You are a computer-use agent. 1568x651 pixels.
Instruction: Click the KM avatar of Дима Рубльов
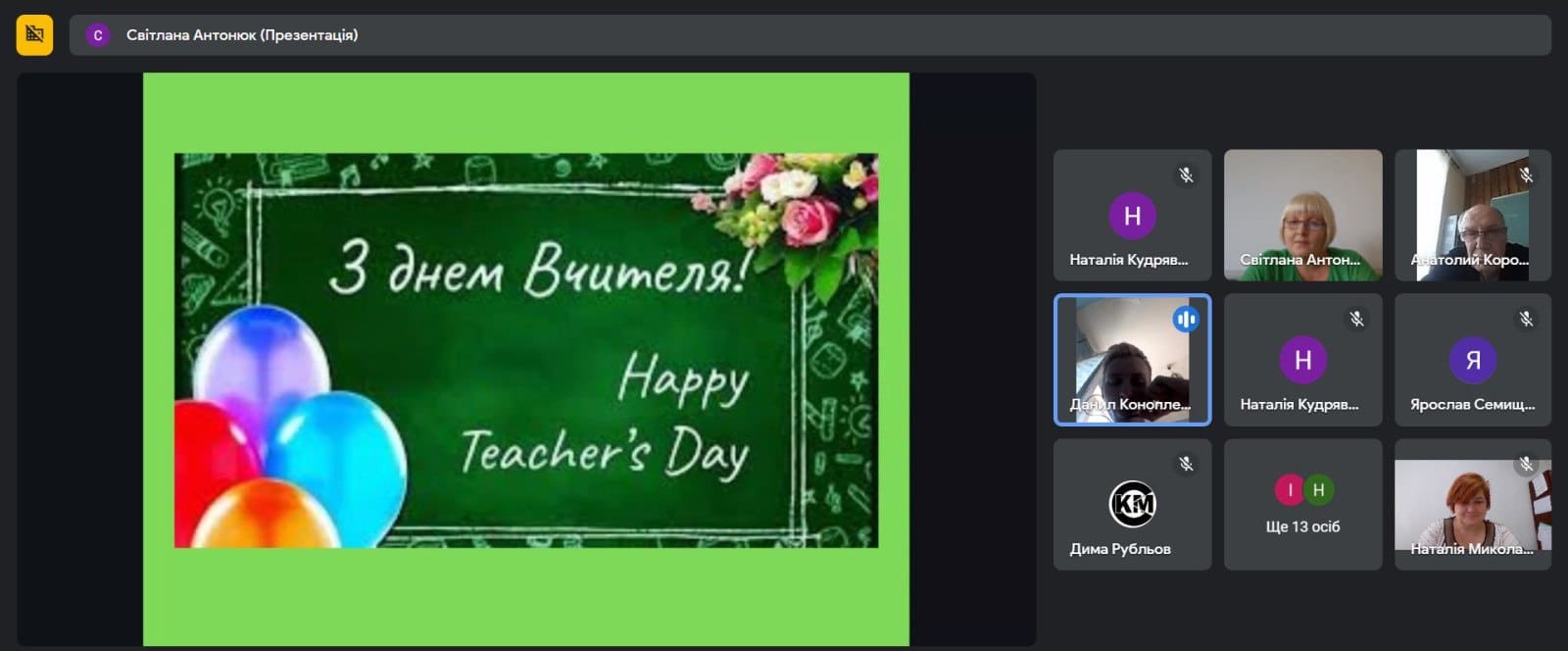tap(1132, 504)
